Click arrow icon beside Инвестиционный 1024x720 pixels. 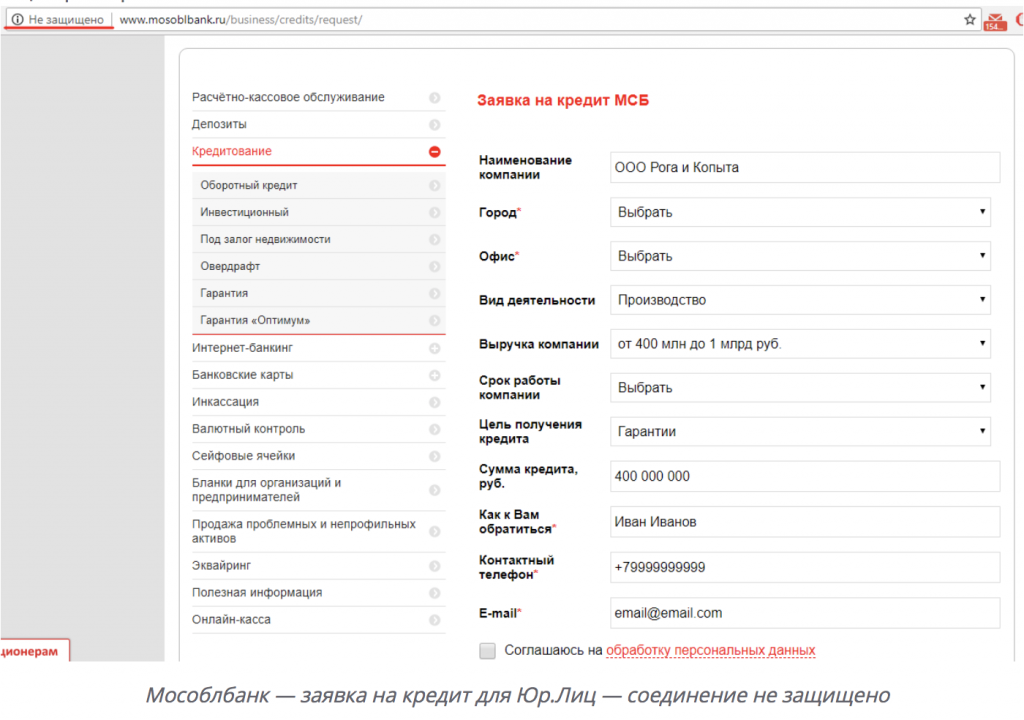pyautogui.click(x=434, y=213)
